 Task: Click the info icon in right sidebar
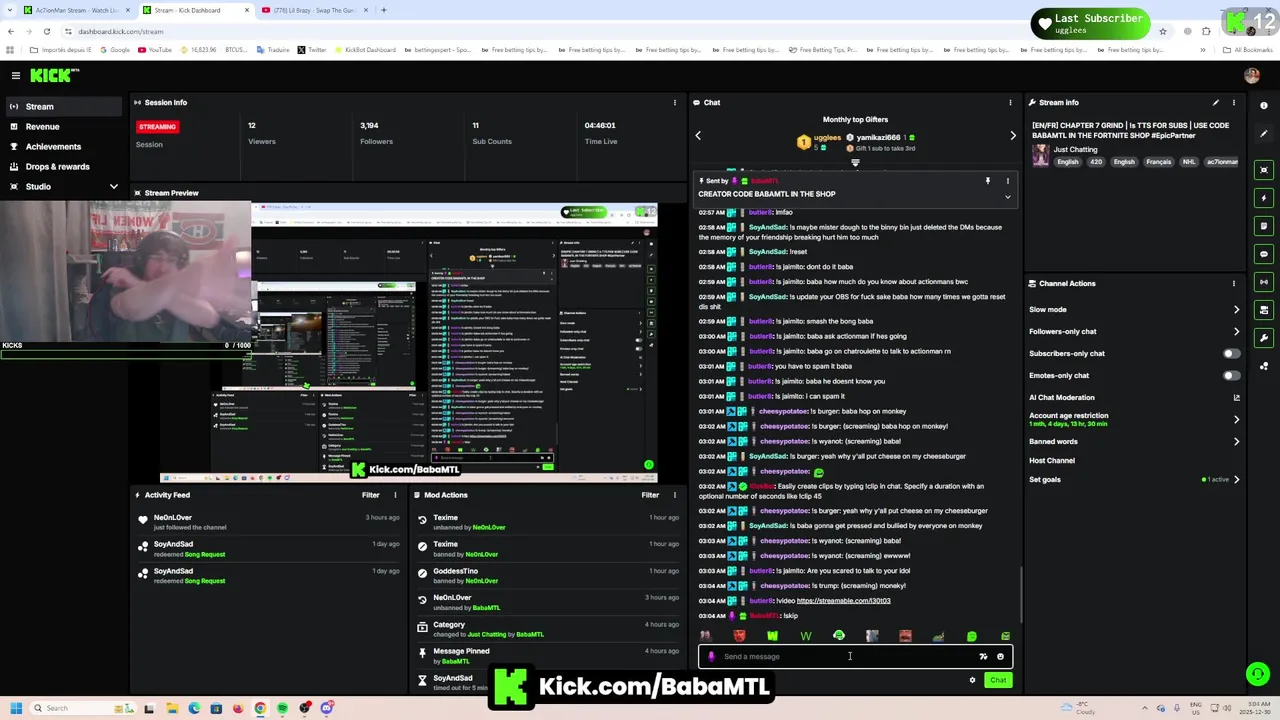click(1264, 106)
